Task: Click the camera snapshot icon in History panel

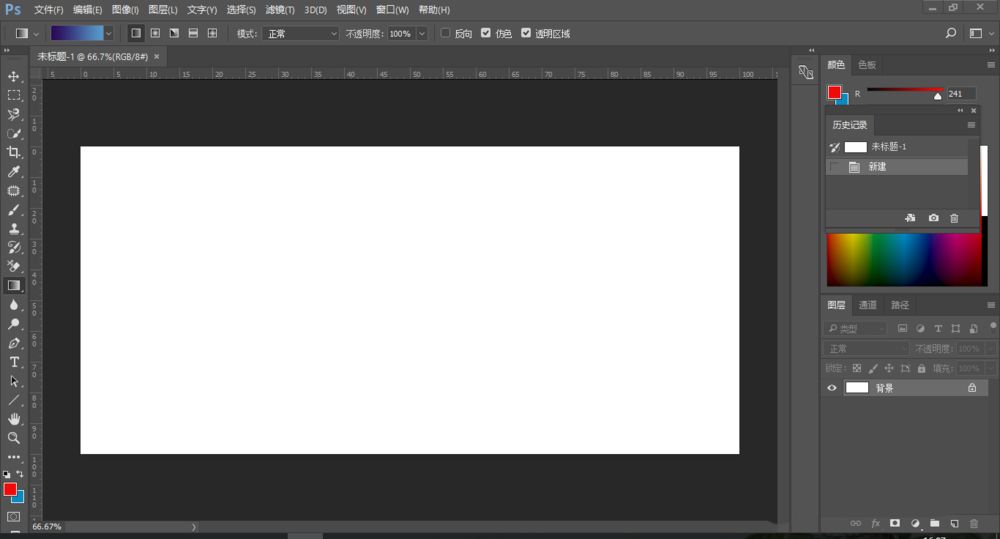Action: tap(933, 218)
